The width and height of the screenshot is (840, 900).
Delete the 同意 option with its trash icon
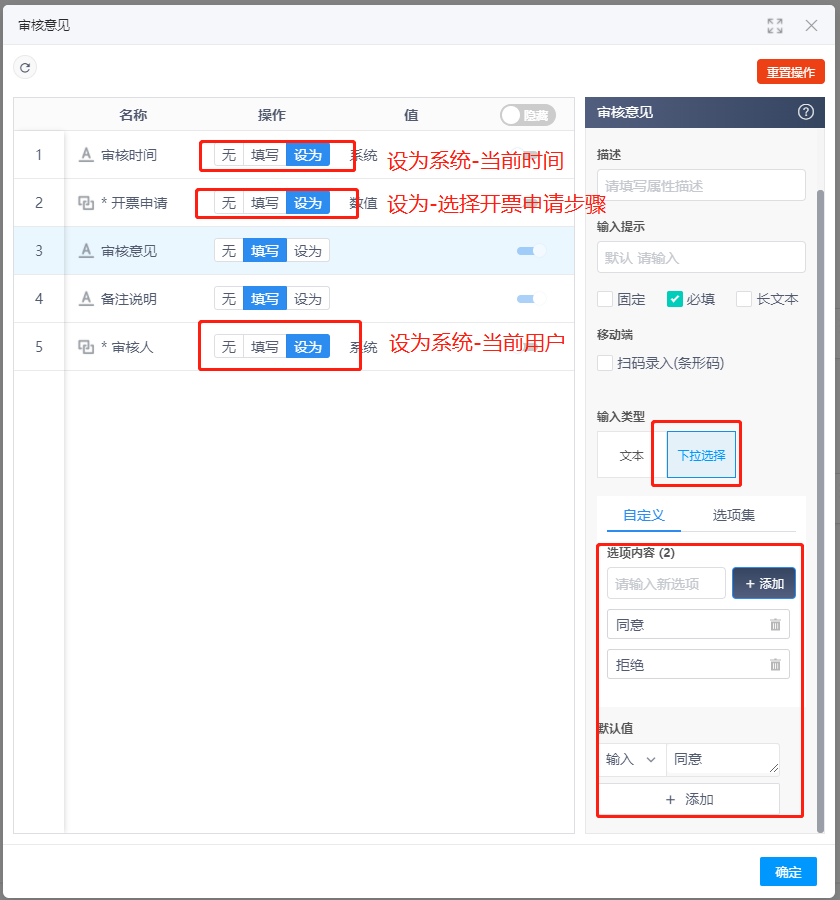(x=777, y=623)
